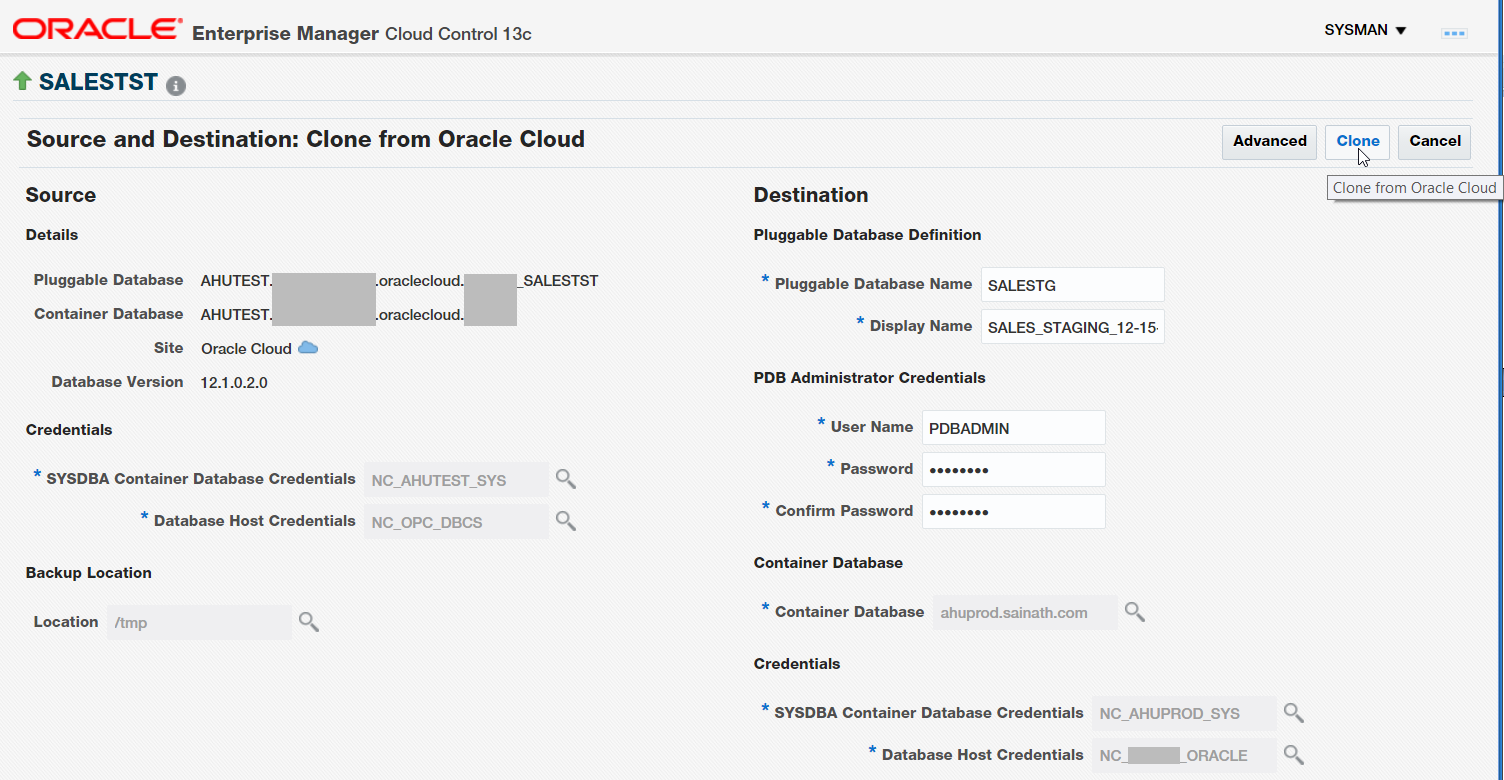The image size is (1504, 780).
Task: Click the Oracle logo
Action: point(98,30)
